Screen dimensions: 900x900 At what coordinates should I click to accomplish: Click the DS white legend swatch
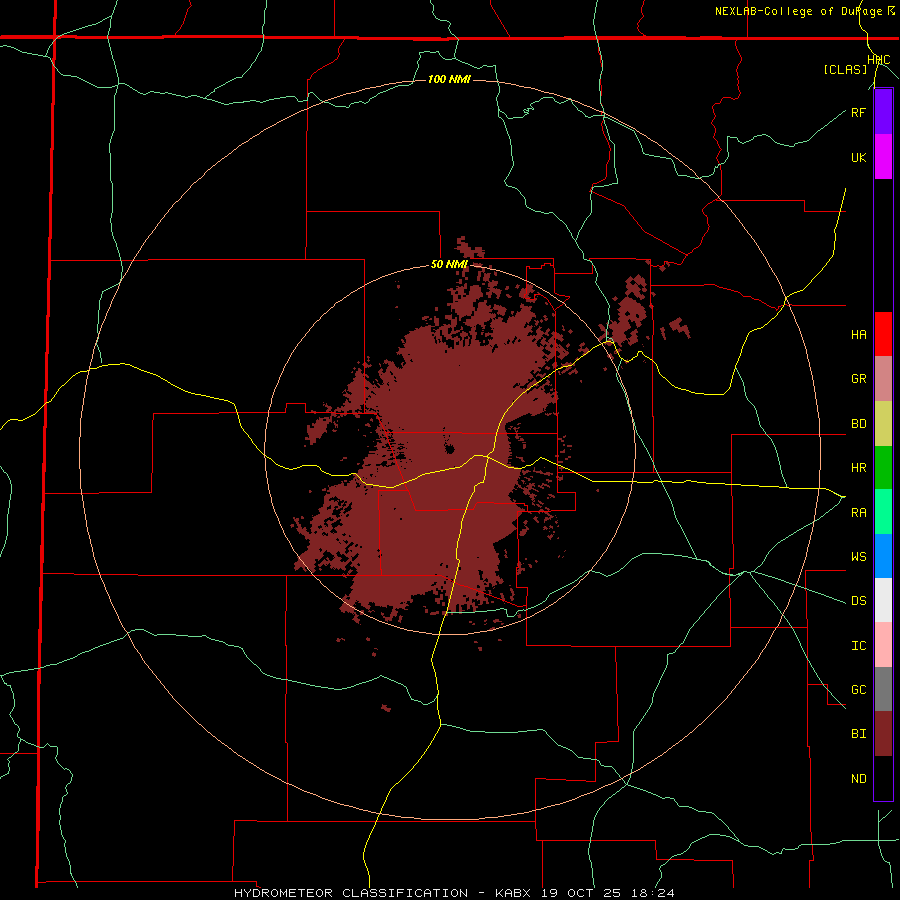(x=883, y=600)
